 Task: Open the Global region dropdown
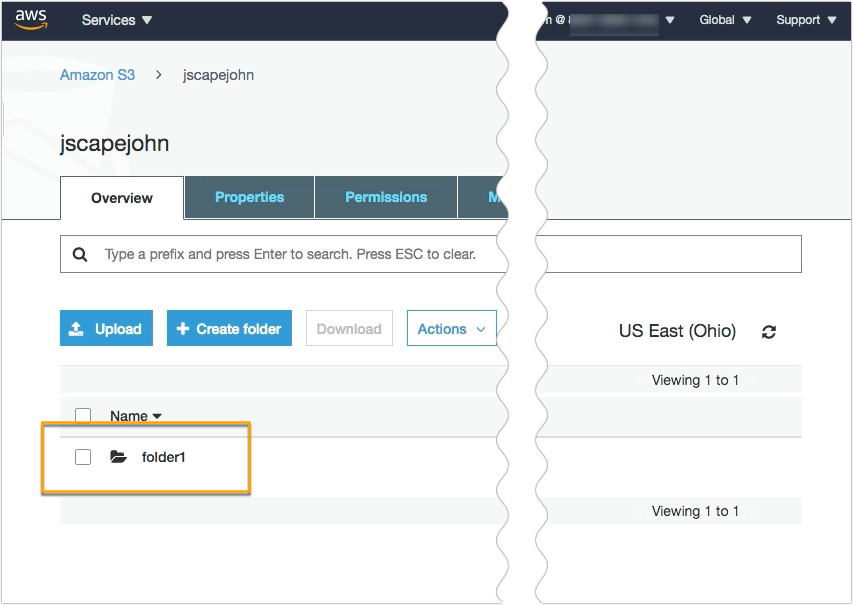(725, 20)
